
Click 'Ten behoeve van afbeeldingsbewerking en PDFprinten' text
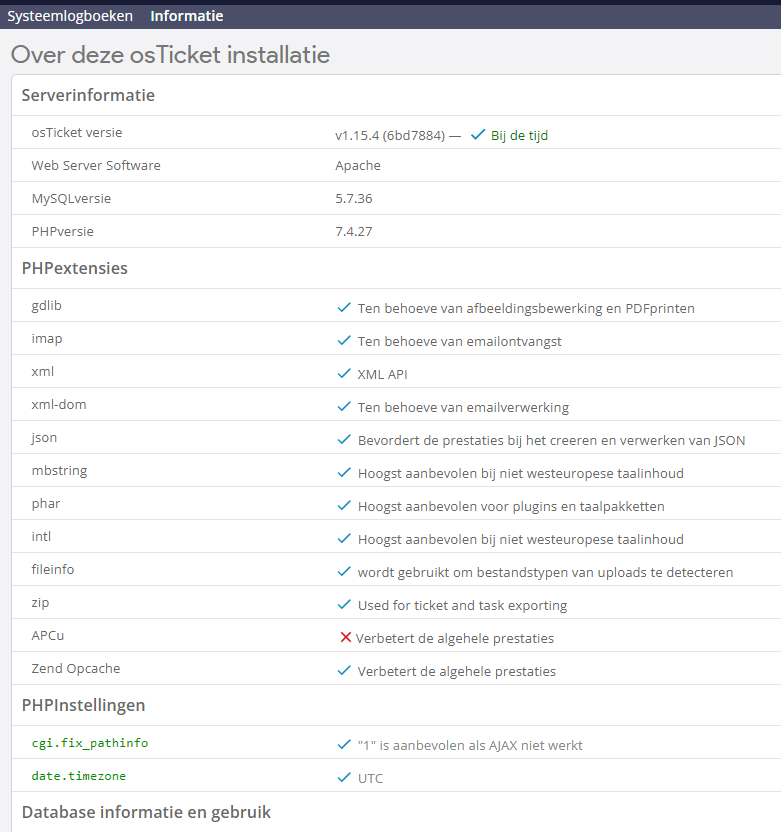coord(526,308)
